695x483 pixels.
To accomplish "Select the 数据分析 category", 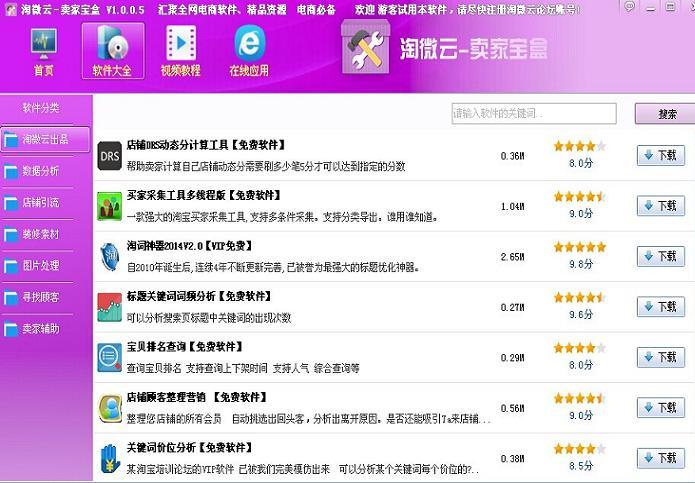I will pyautogui.click(x=38, y=171).
